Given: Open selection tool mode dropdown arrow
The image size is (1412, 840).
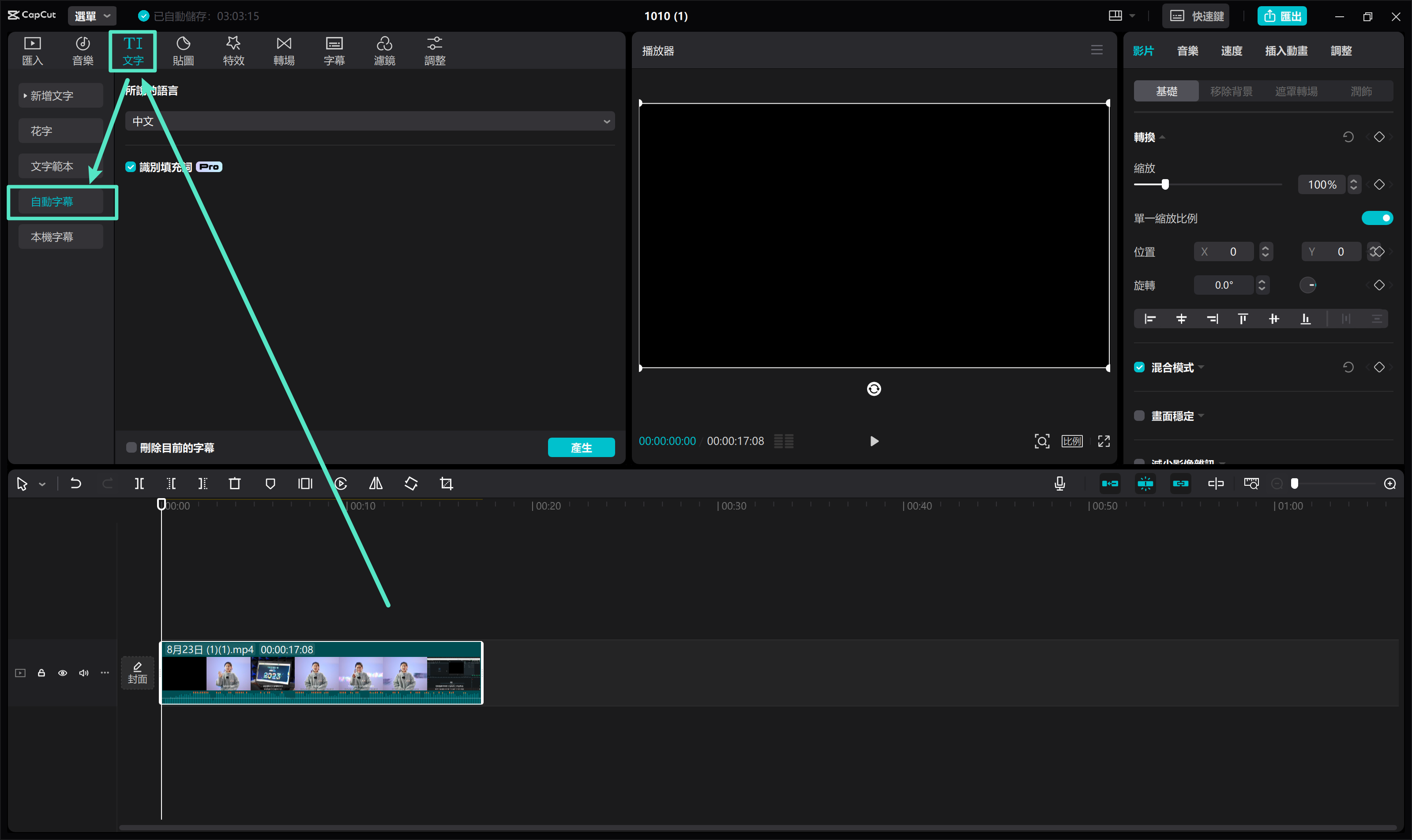Looking at the screenshot, I should click(42, 484).
